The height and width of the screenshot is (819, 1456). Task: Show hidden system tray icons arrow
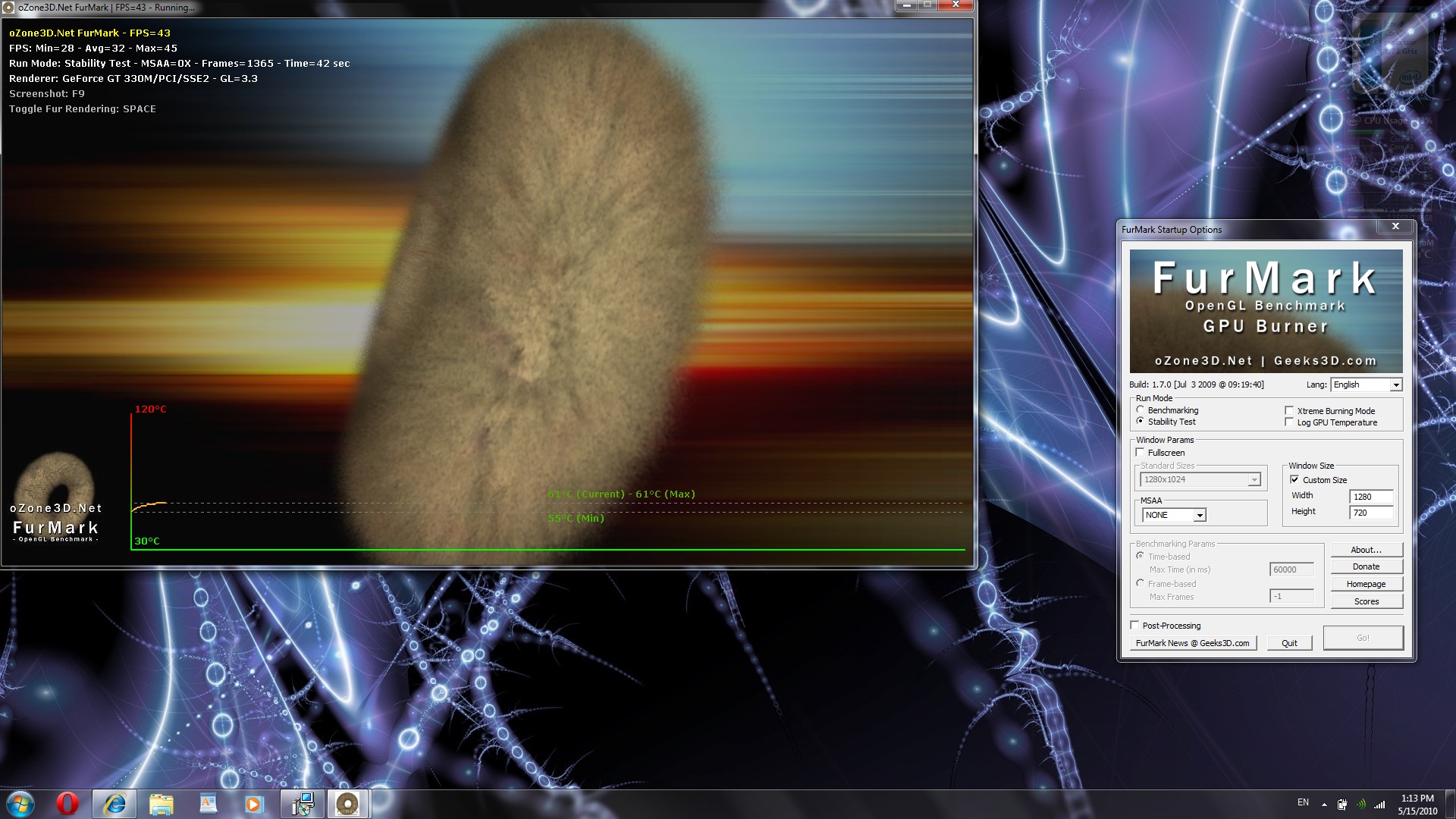pos(1324,805)
